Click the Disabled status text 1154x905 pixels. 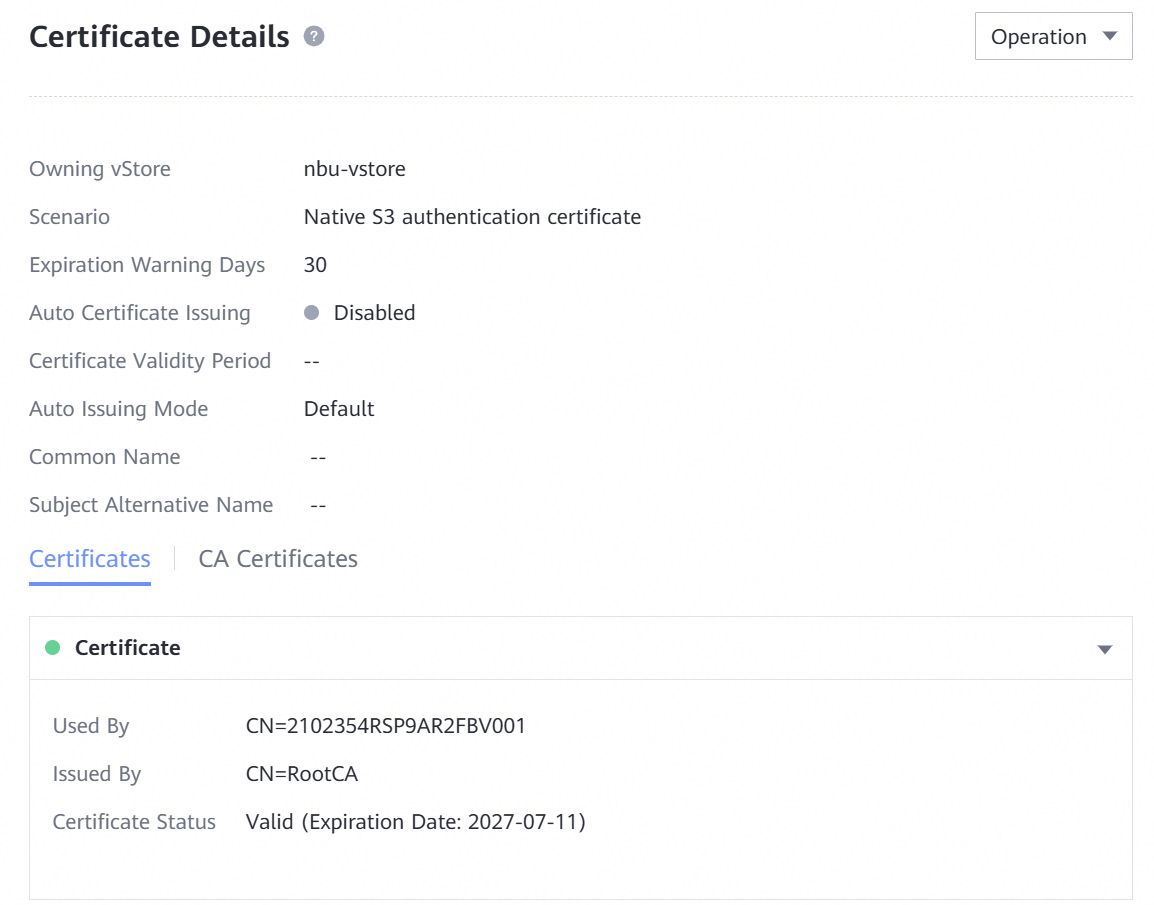tap(375, 313)
